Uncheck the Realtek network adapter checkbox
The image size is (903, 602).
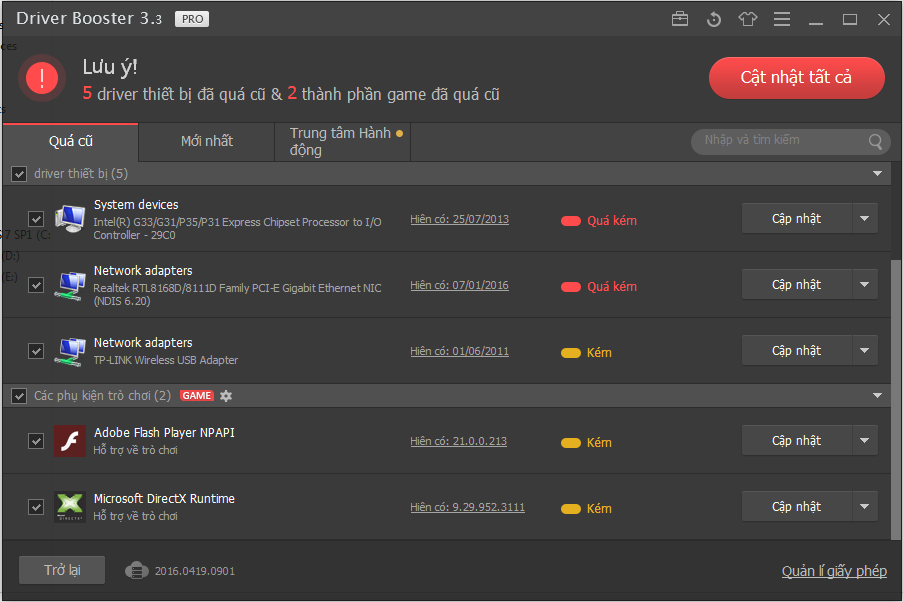(x=36, y=285)
